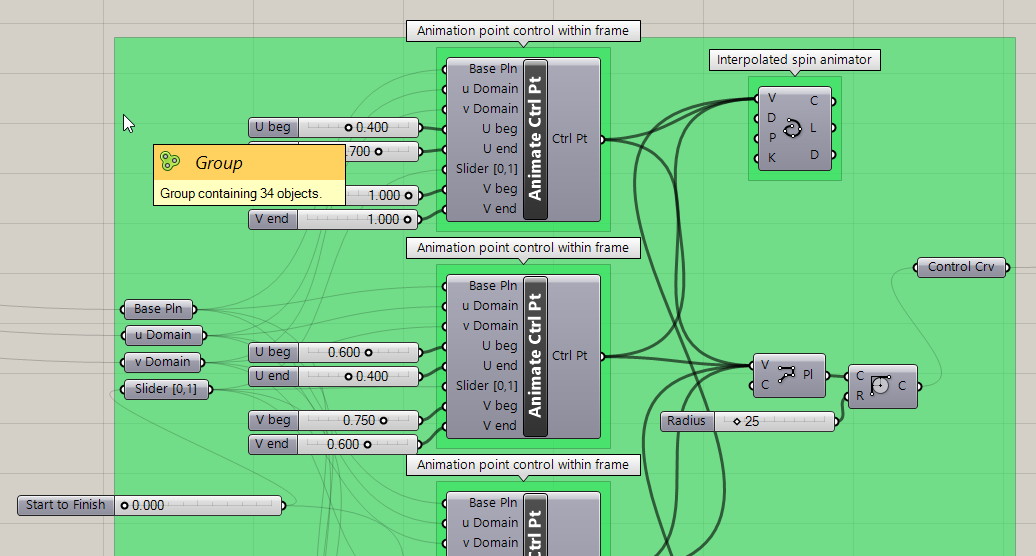Click the V beg slider handle at 0.750
The image size is (1036, 556).
[x=383, y=421]
